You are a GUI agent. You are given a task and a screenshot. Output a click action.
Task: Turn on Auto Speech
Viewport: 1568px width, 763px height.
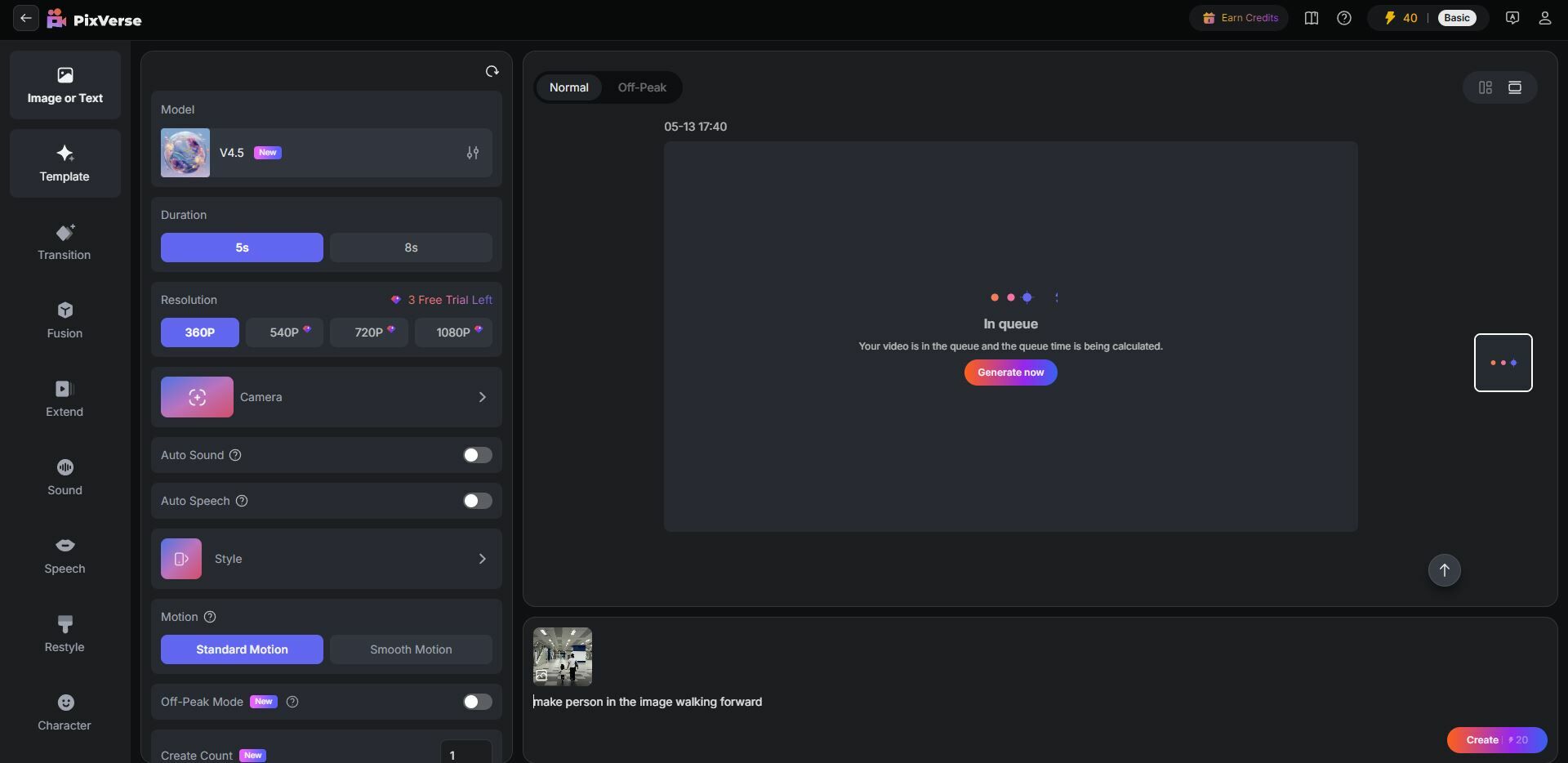click(x=477, y=501)
